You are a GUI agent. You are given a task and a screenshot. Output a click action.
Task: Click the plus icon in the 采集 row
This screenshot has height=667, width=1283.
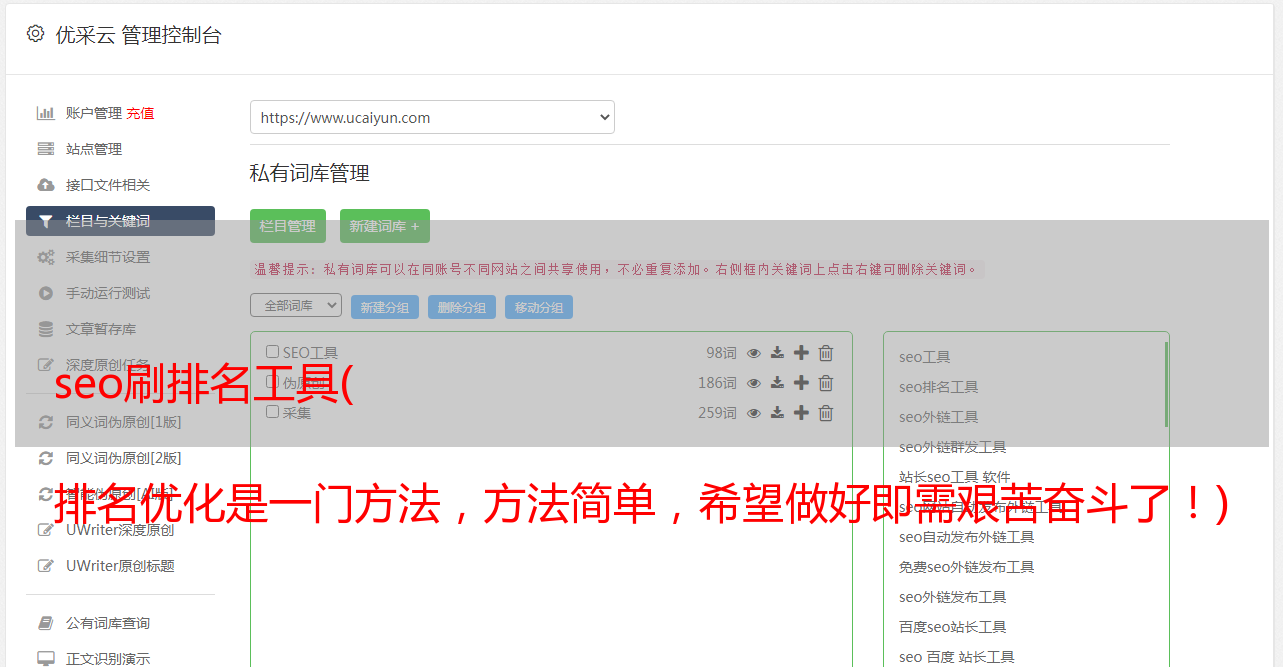(x=801, y=413)
